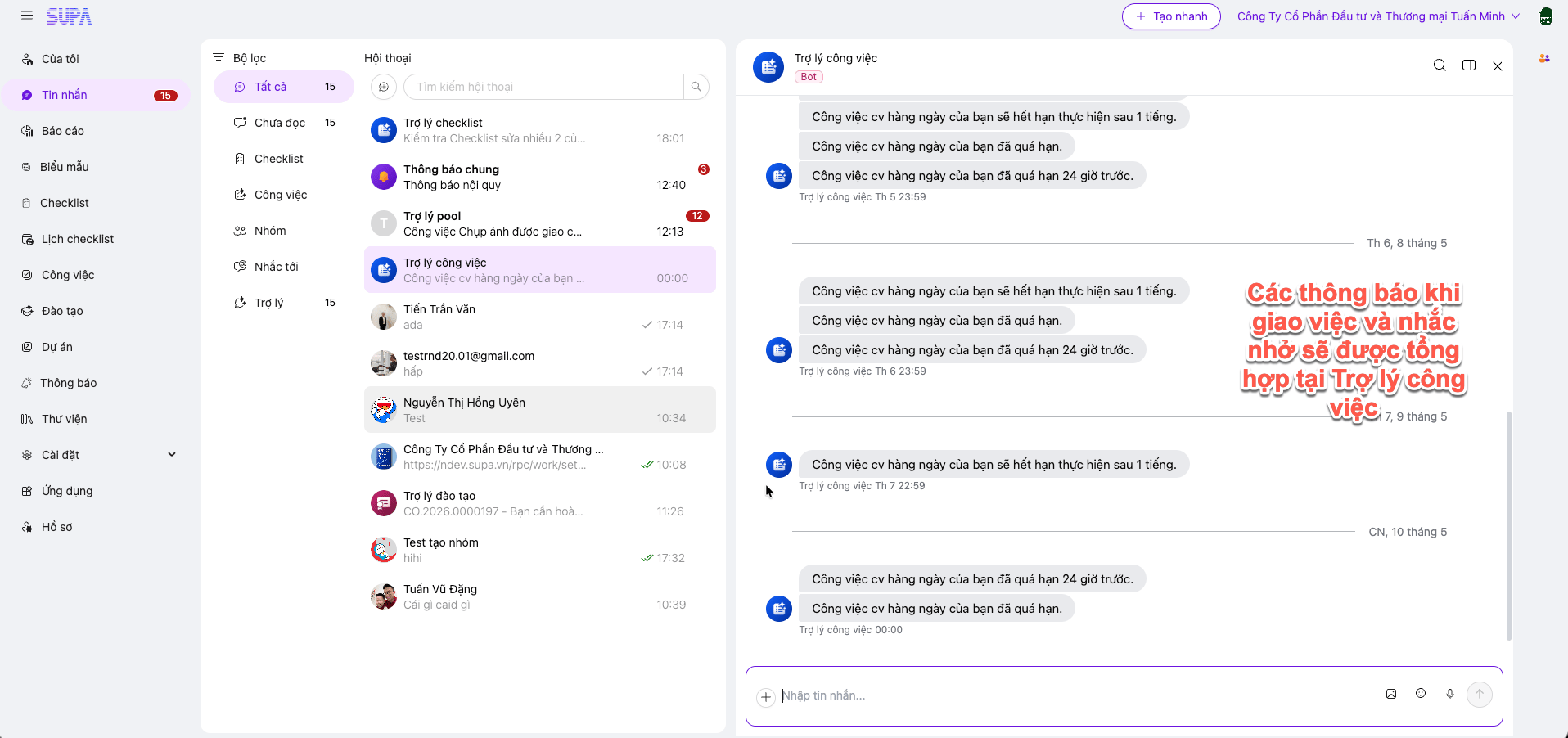Open the Test tạo nhóm conversation
Screen dimensions: 1568x738
pos(540,550)
